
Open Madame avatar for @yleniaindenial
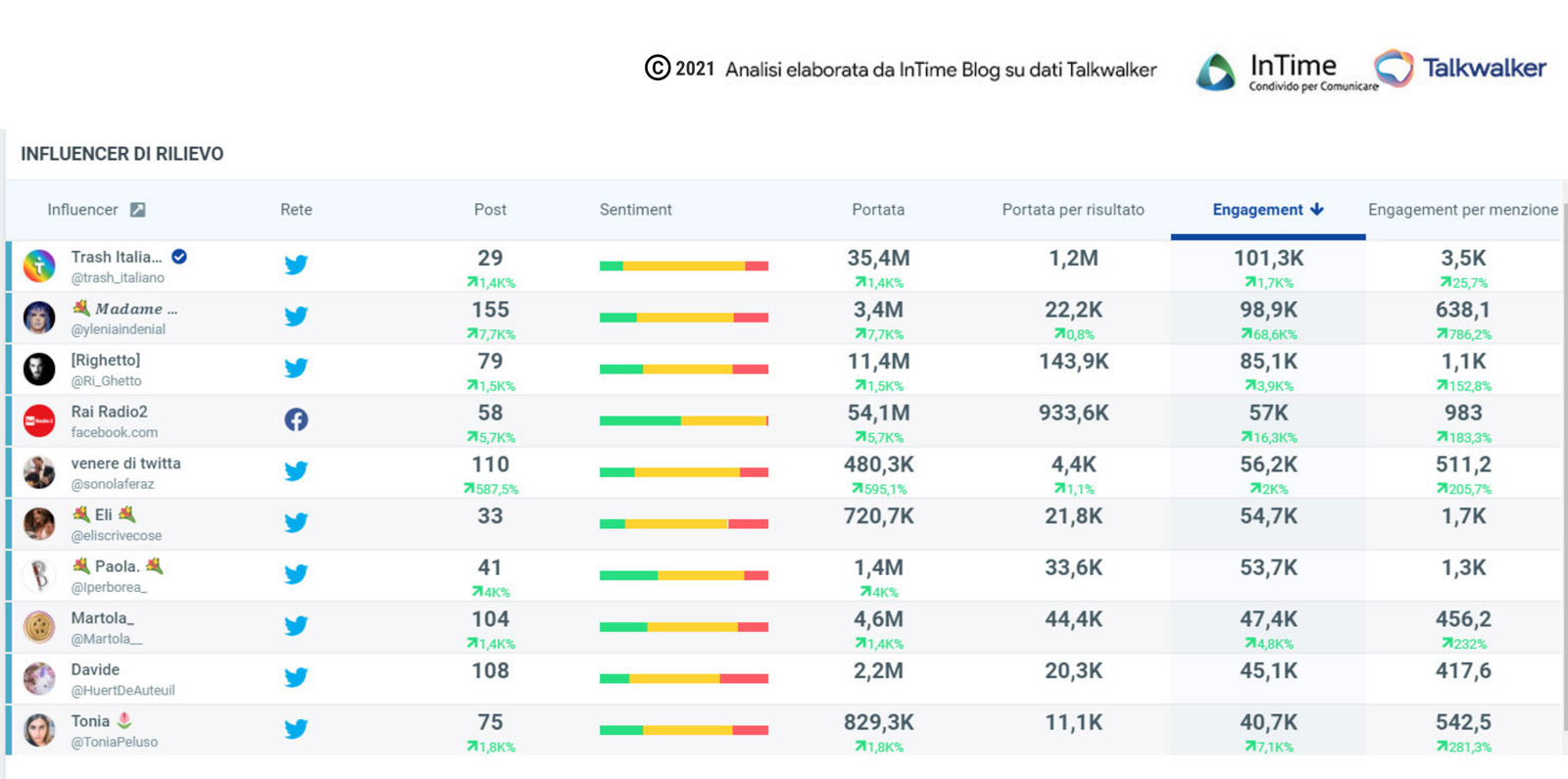39,317
